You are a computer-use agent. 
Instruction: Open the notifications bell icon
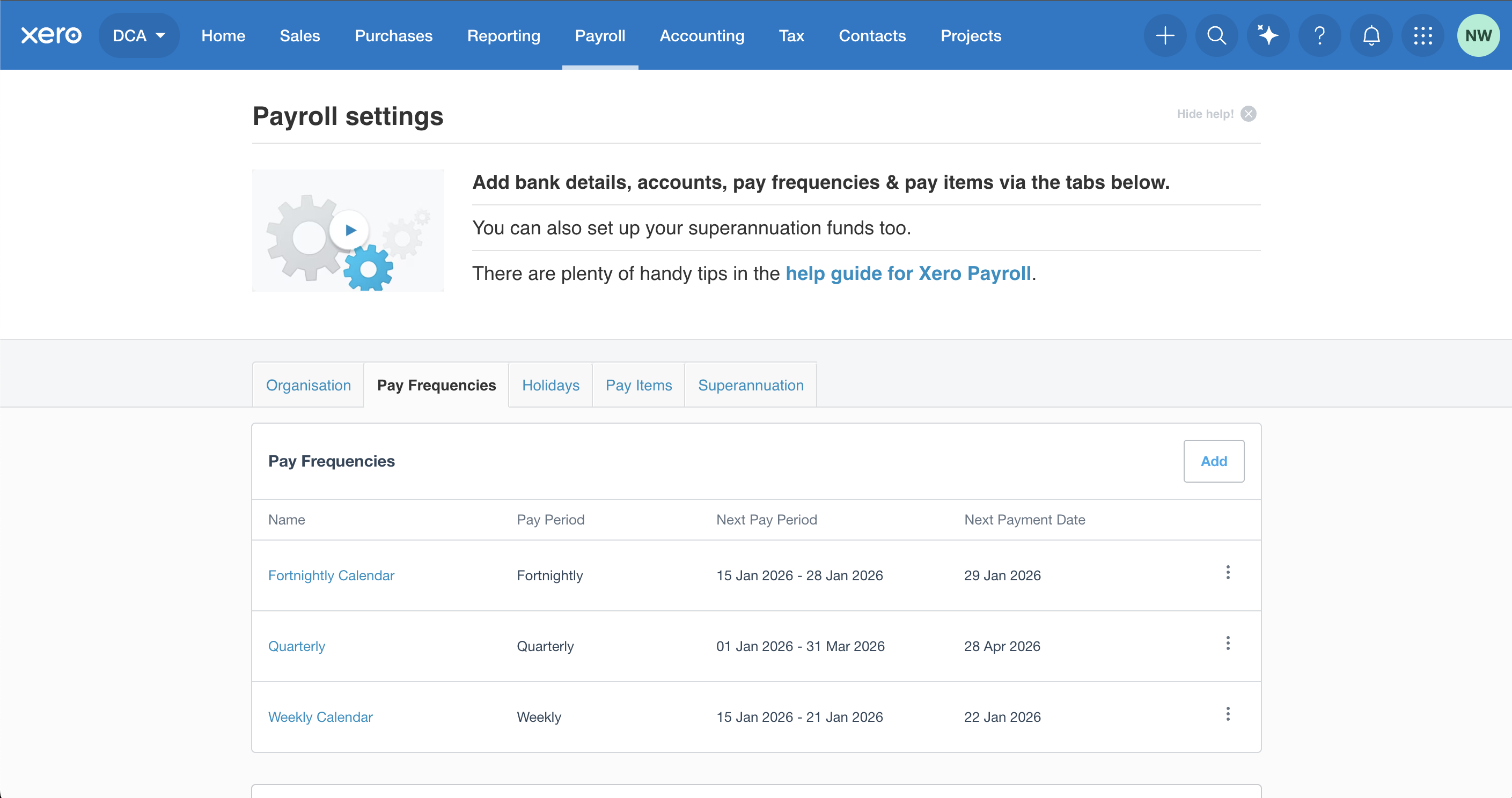pyautogui.click(x=1371, y=35)
